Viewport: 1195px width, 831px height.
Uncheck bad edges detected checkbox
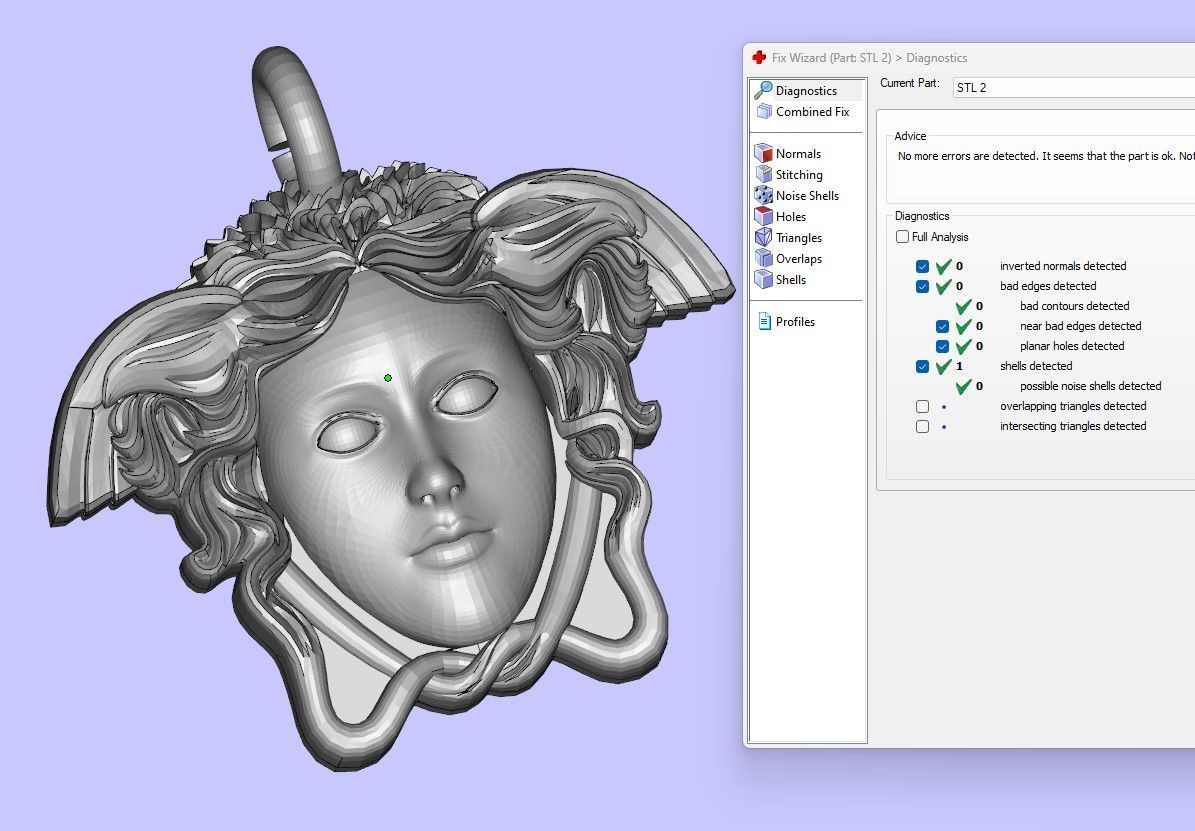922,286
